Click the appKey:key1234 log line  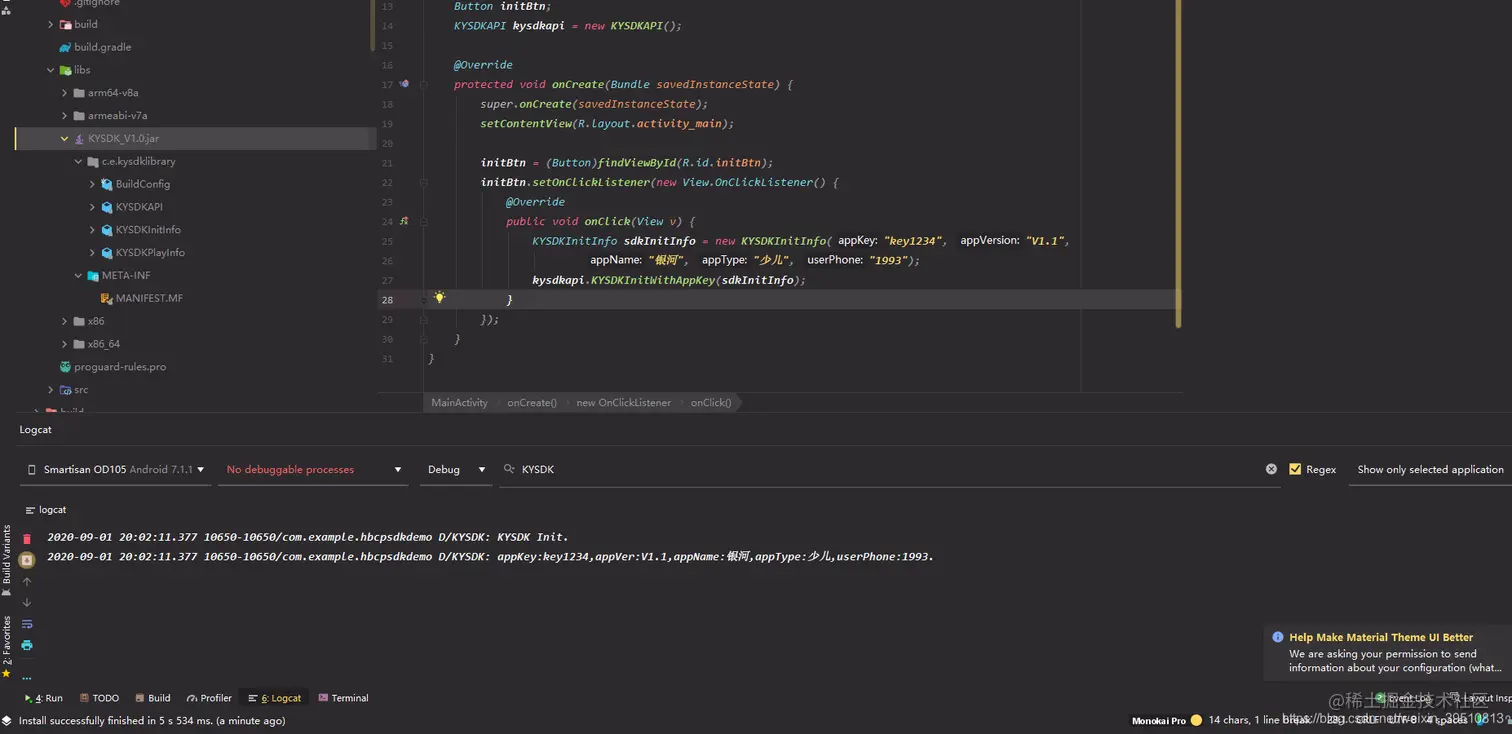(x=490, y=556)
